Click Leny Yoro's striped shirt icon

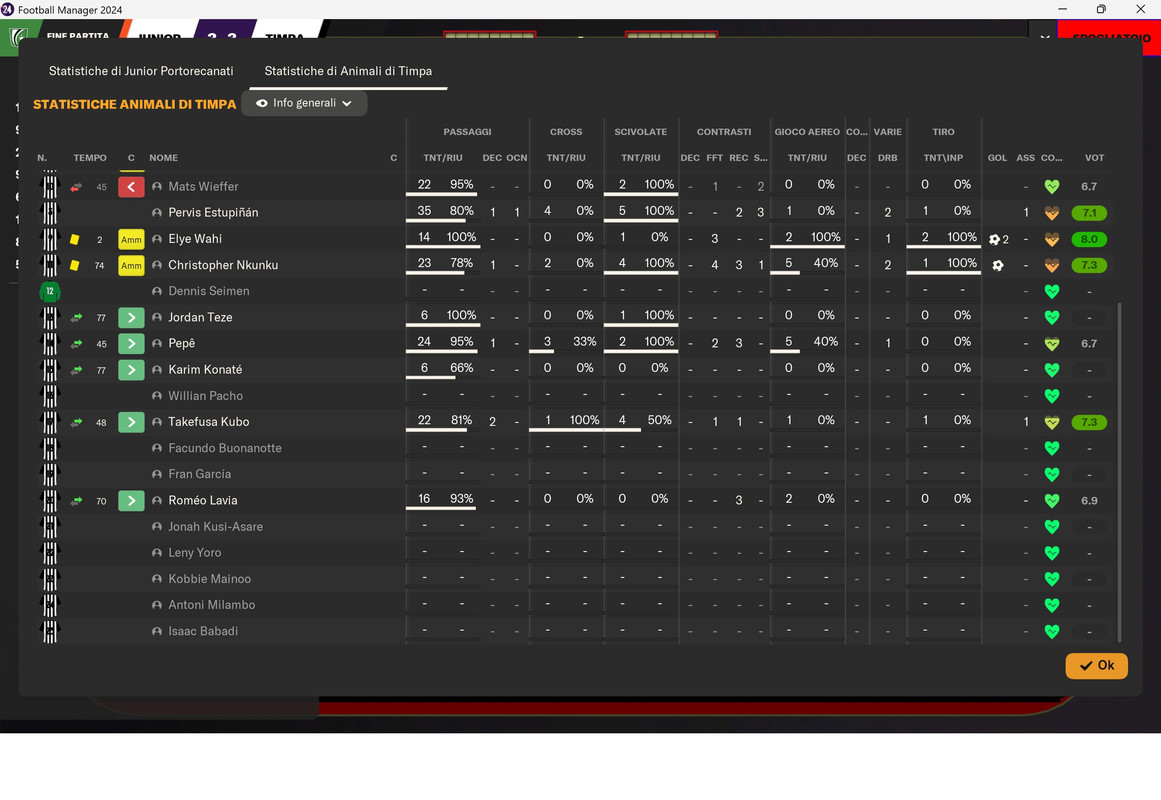coord(50,553)
